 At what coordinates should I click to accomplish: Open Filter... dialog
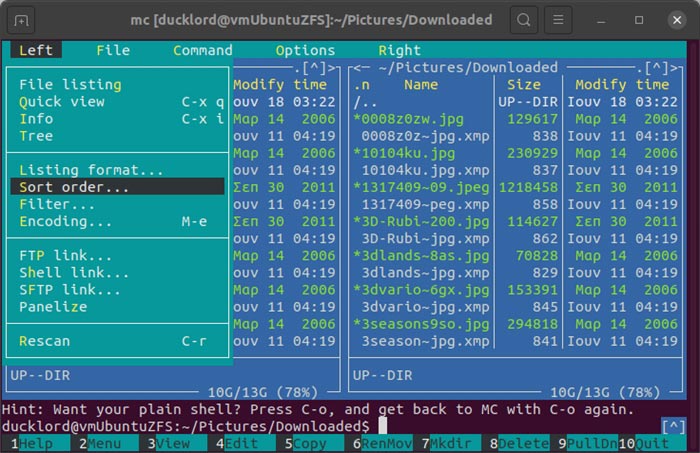click(117, 204)
